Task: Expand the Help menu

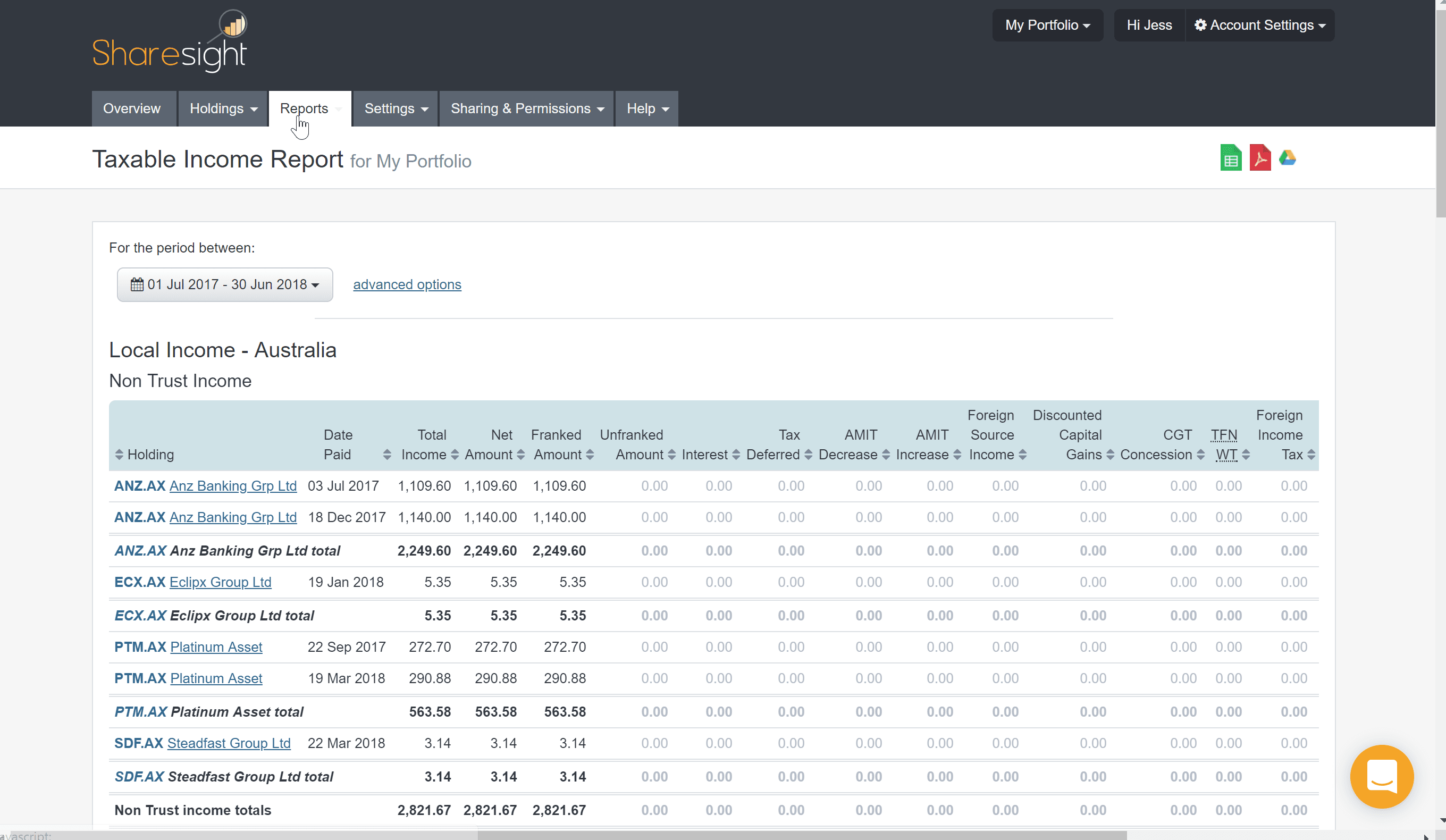Action: pyautogui.click(x=648, y=108)
